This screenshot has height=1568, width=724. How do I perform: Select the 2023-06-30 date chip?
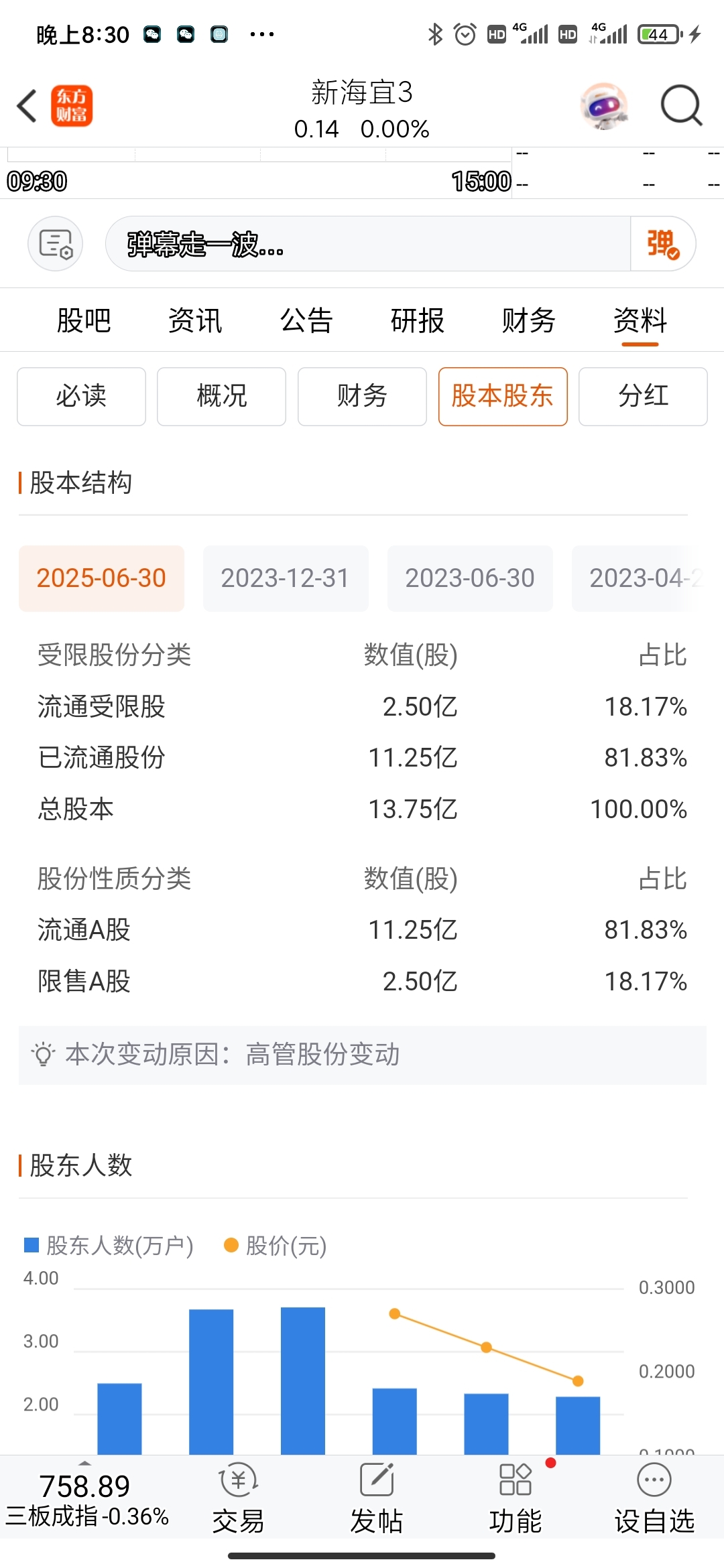pyautogui.click(x=470, y=578)
